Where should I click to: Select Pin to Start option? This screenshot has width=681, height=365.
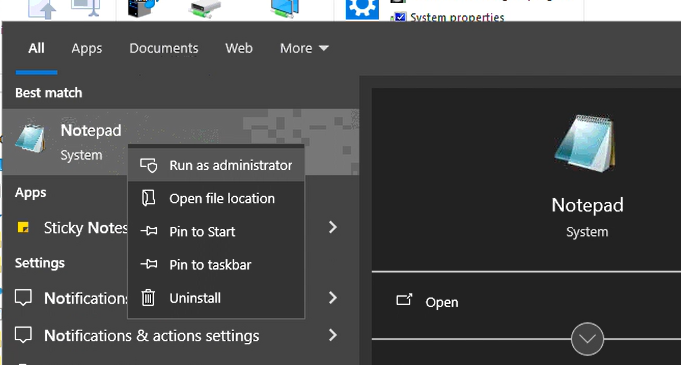(216, 232)
